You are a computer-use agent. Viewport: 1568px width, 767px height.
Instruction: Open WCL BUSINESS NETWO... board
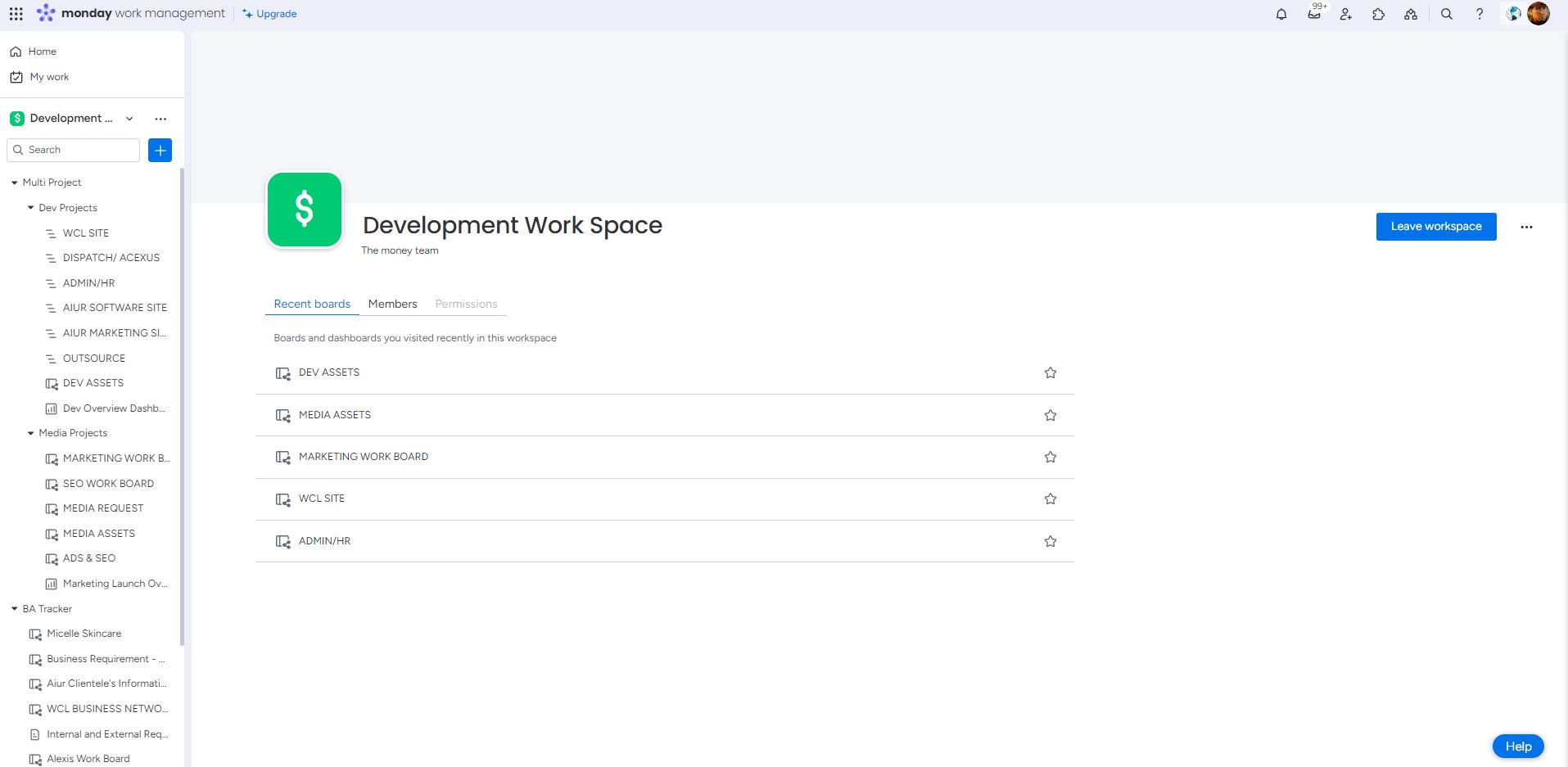tap(107, 709)
